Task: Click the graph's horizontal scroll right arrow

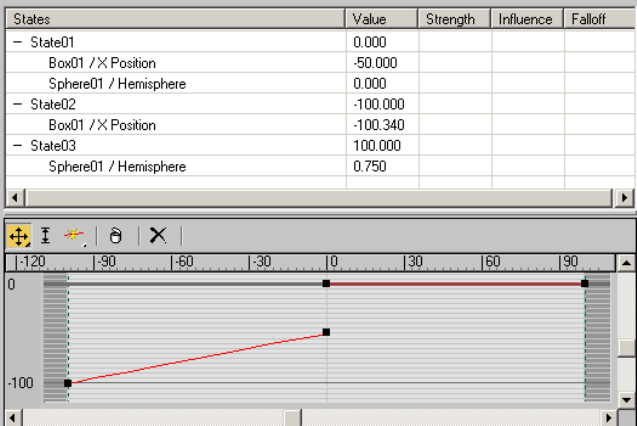Action: [x=608, y=418]
